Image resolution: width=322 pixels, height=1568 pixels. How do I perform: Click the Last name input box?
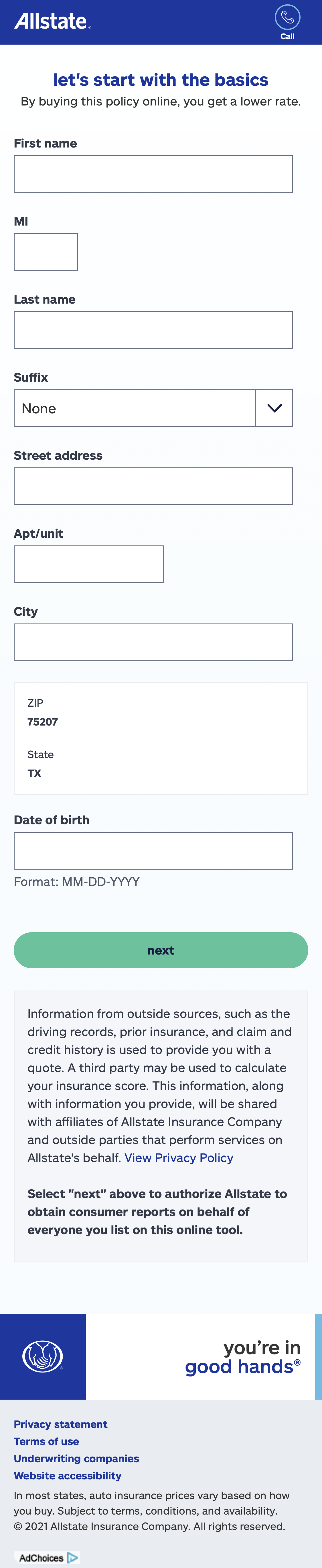(x=153, y=330)
